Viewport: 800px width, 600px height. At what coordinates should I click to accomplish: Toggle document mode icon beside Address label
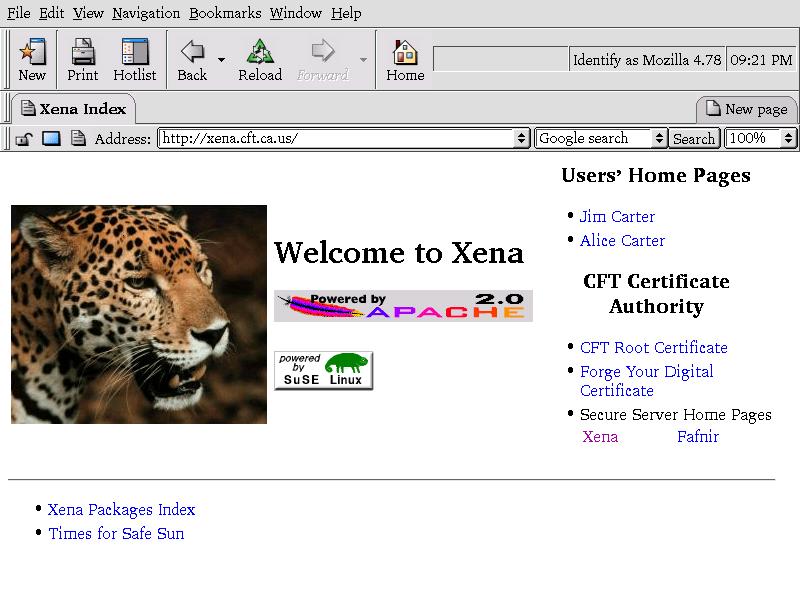pyautogui.click(x=78, y=139)
